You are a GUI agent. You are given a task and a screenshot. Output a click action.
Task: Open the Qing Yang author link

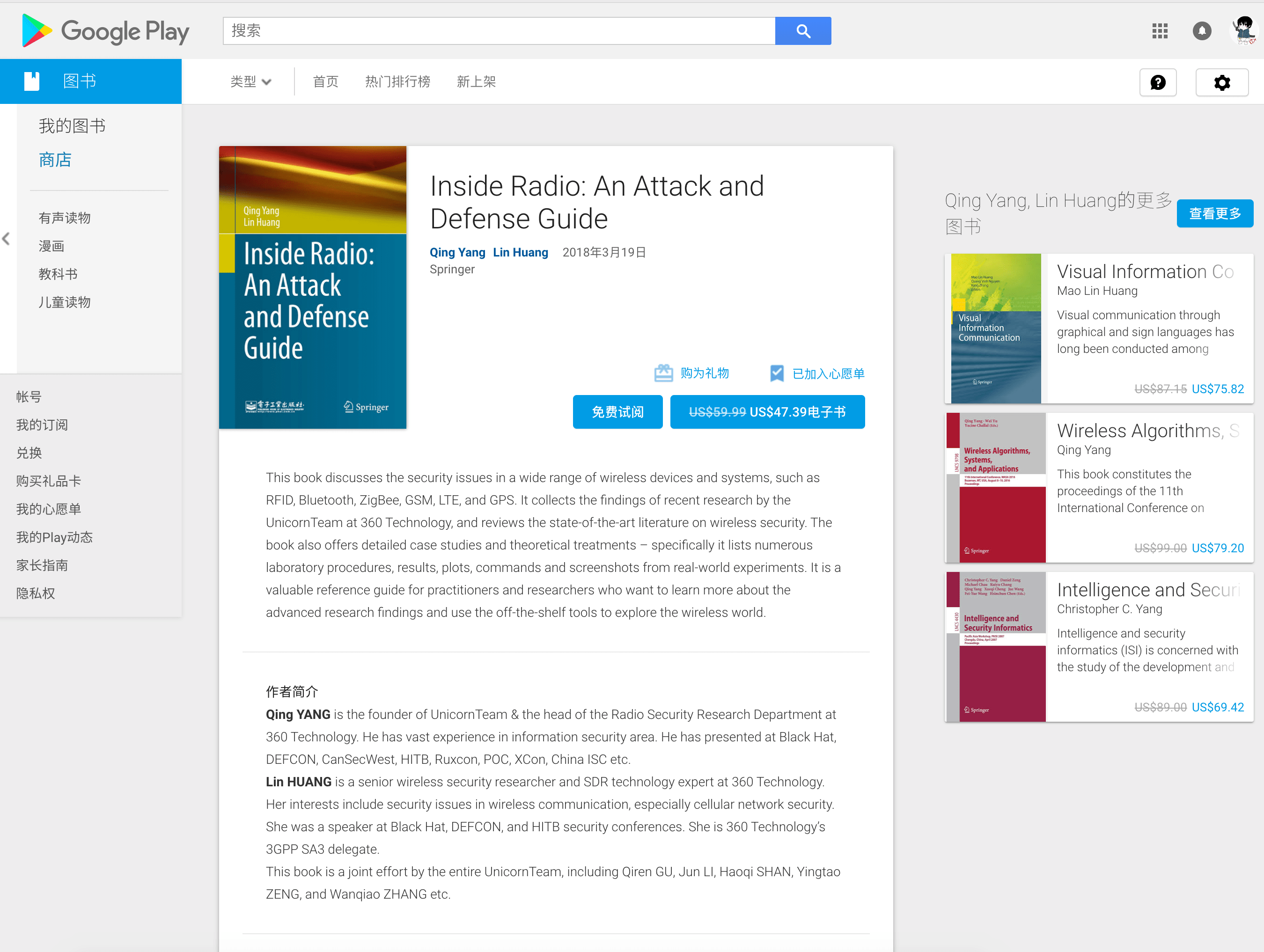pos(457,252)
